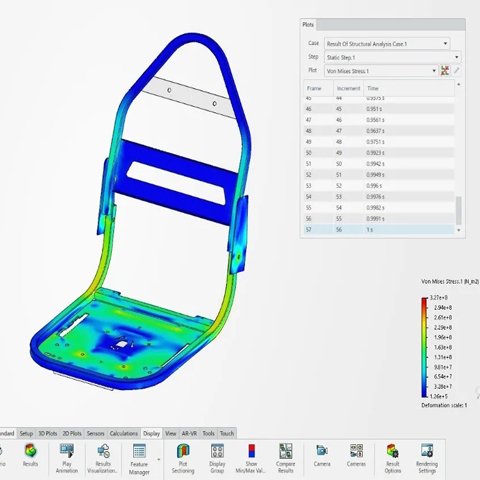Image resolution: width=480 pixels, height=480 pixels.
Task: Expand the Static Step.1 dropdown
Action: point(457,57)
